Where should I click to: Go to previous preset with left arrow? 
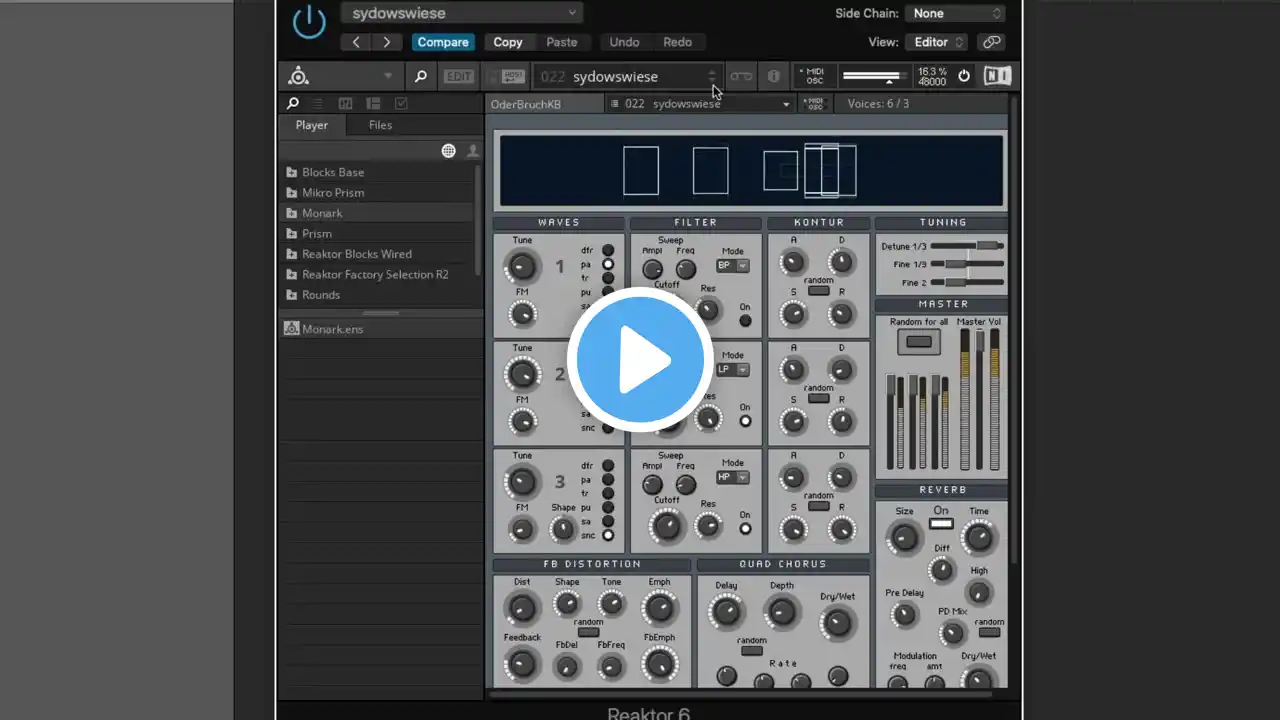click(x=356, y=42)
